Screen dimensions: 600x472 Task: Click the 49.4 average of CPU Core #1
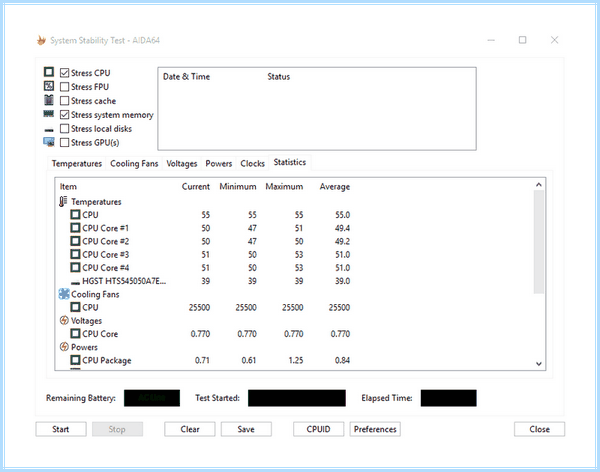[x=342, y=228]
